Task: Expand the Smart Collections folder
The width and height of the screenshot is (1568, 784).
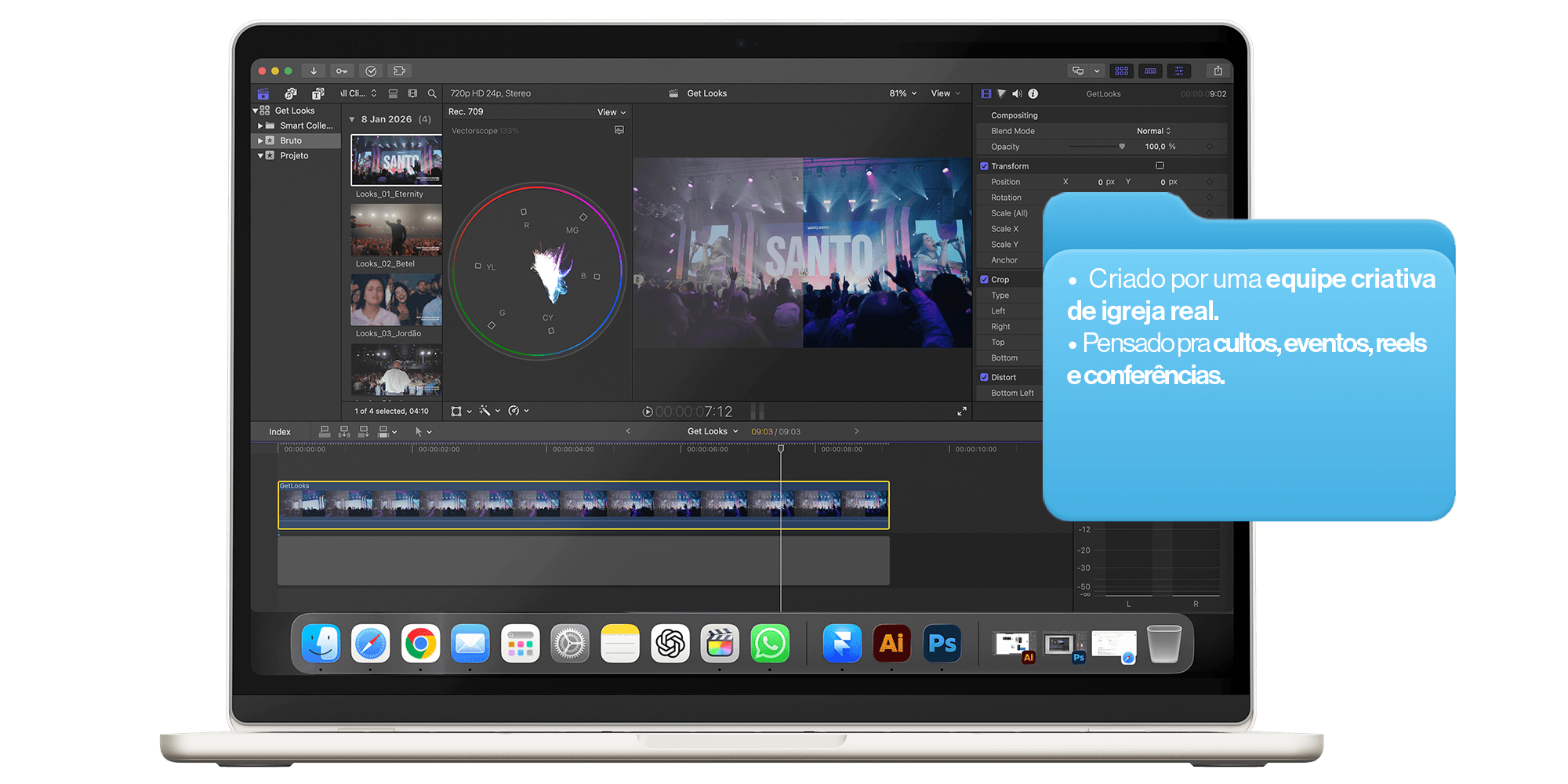Action: 260,125
